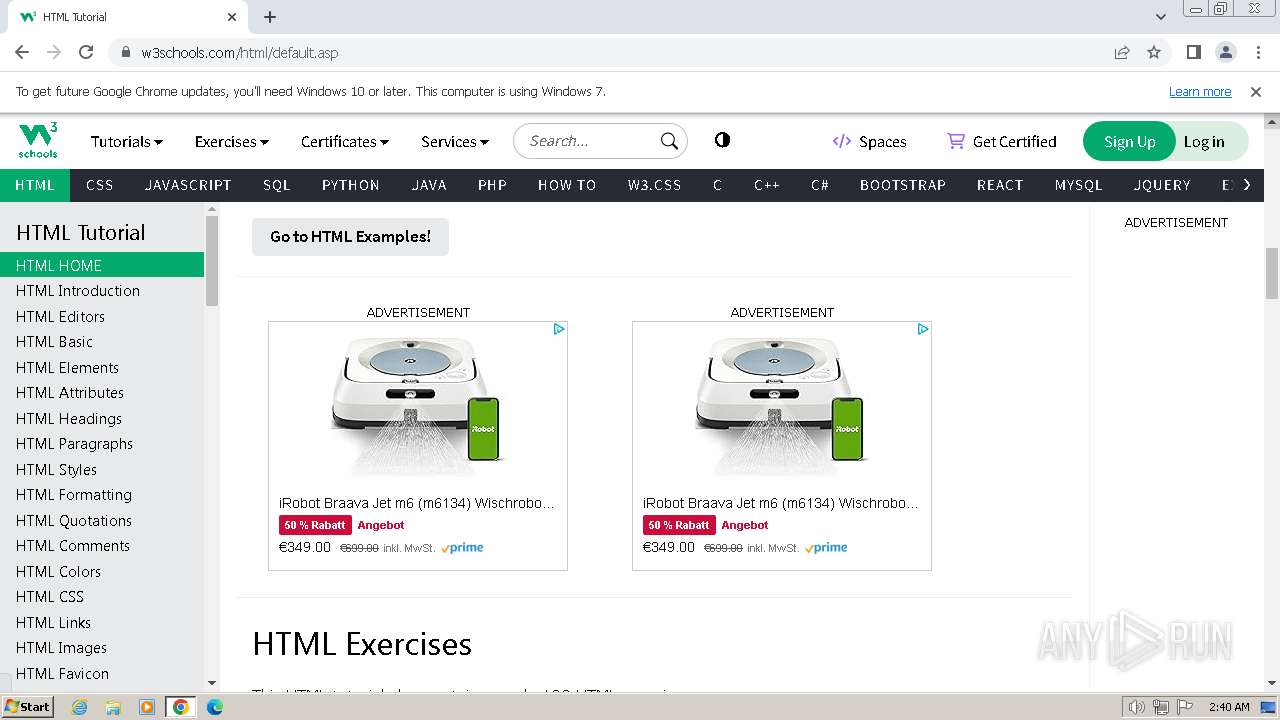This screenshot has height=720, width=1280.
Task: Click the AdChoices icon on left ad
Action: click(559, 329)
